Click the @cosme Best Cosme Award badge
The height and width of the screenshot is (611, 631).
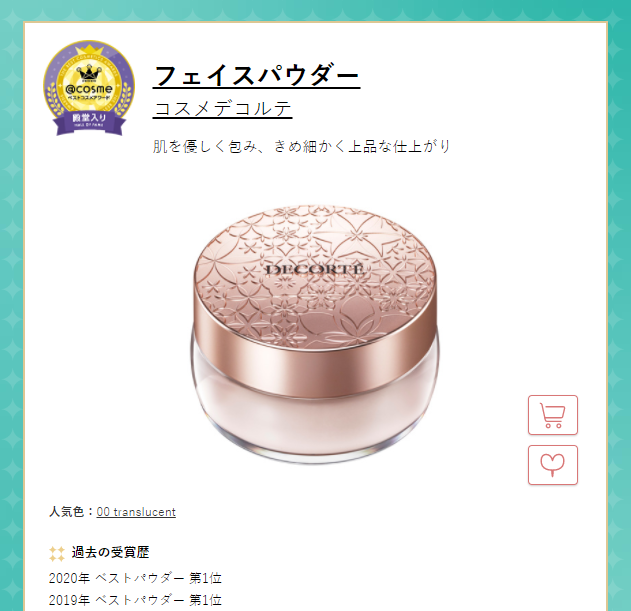click(x=89, y=87)
